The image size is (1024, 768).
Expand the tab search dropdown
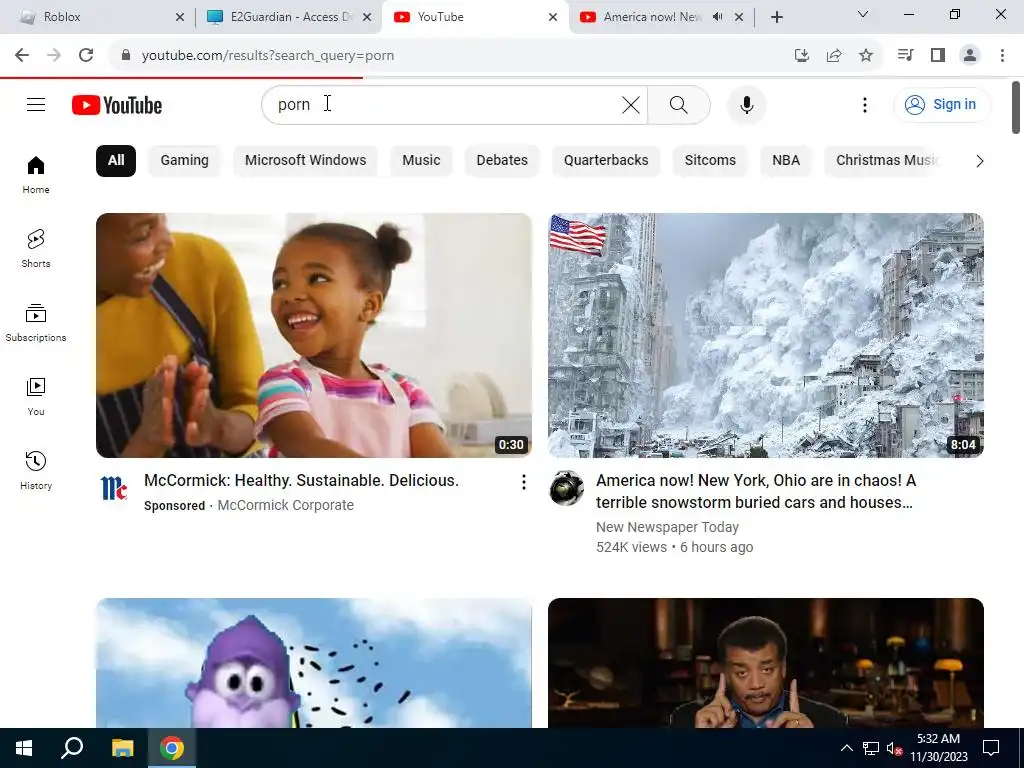863,14
